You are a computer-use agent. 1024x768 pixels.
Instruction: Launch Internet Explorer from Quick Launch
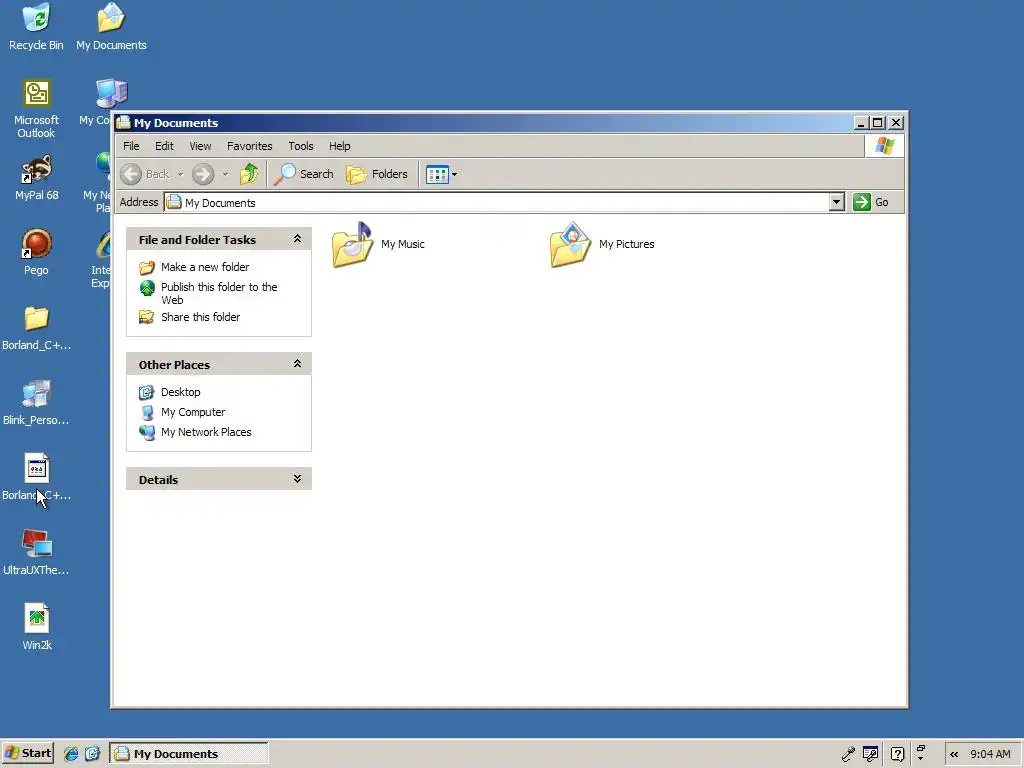(71, 754)
